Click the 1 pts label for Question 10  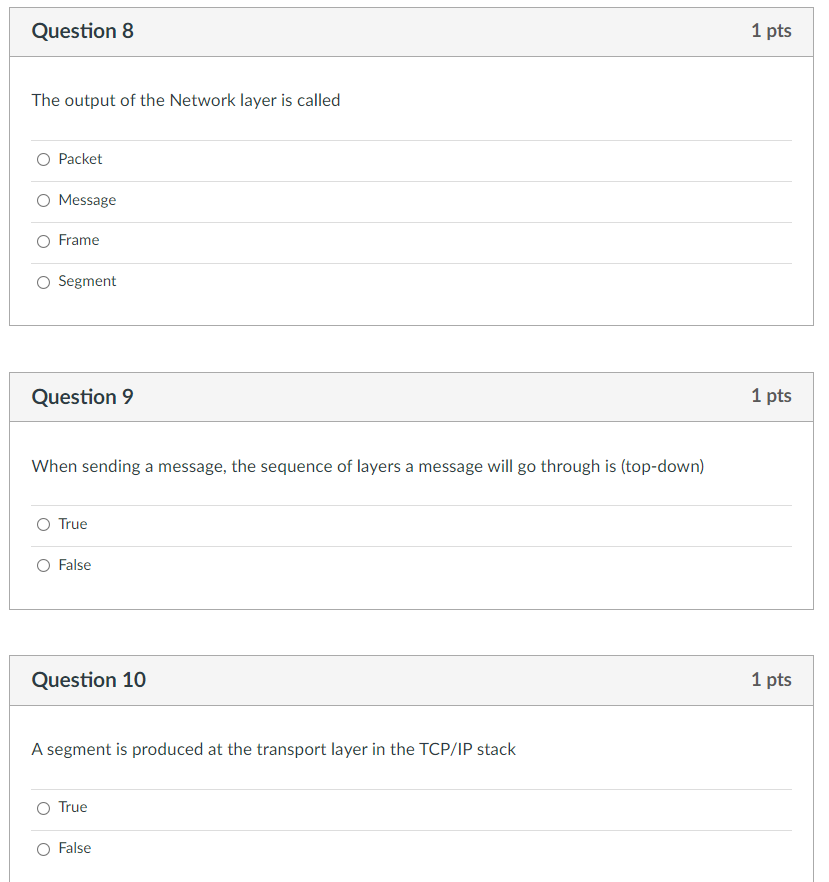click(x=771, y=680)
